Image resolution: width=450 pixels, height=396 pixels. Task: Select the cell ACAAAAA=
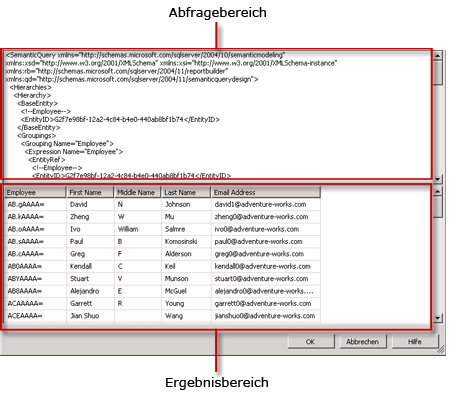[35, 303]
